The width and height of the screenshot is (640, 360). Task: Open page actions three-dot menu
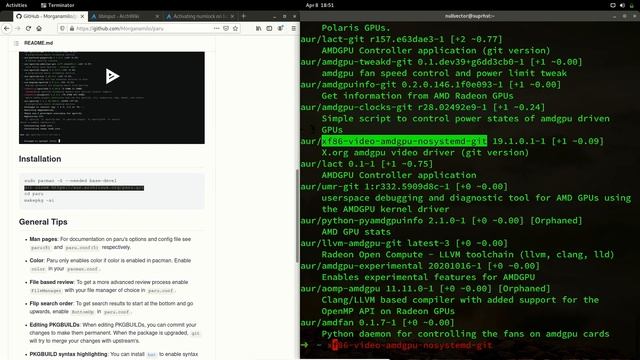pos(216,29)
